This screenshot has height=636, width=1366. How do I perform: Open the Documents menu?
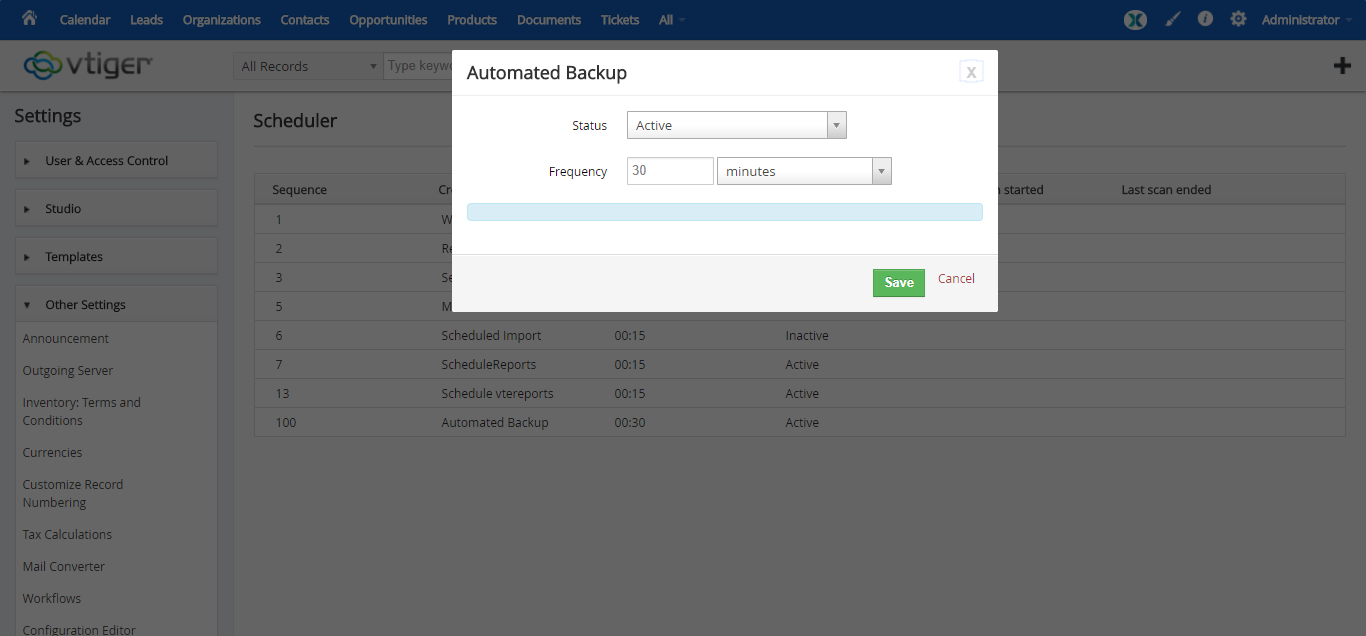coord(549,20)
